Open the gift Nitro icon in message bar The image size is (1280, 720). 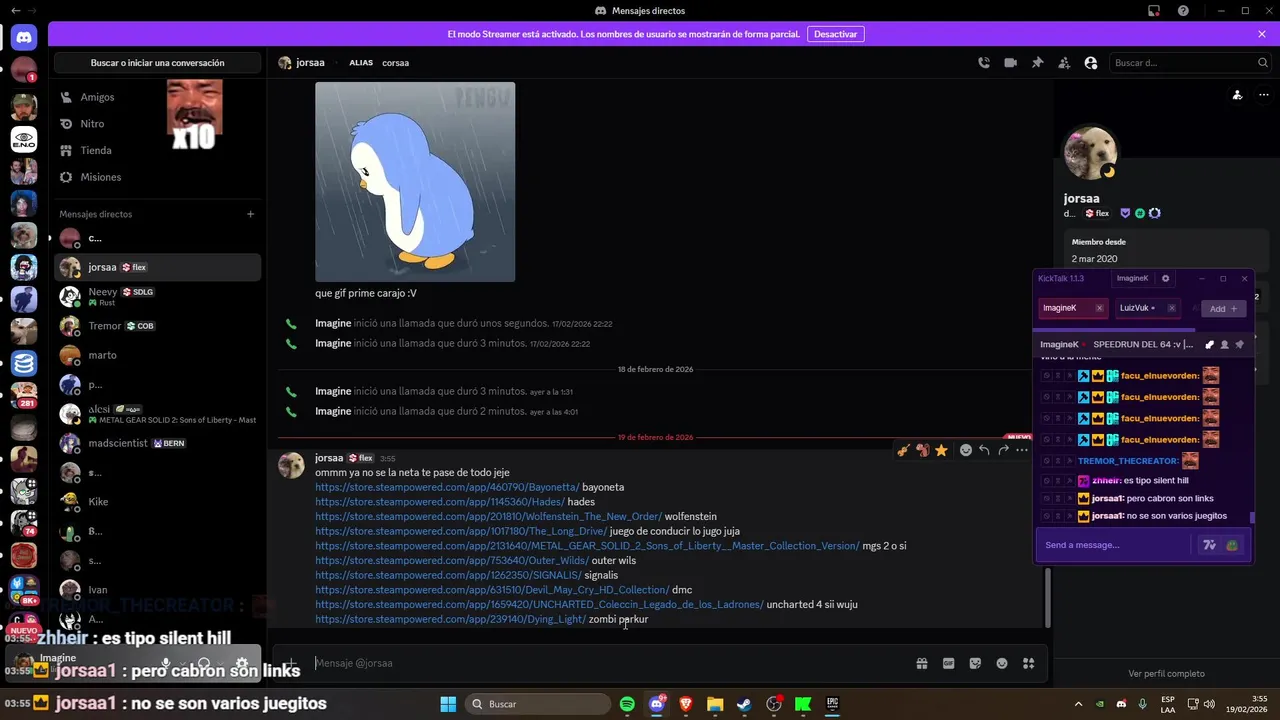point(922,663)
